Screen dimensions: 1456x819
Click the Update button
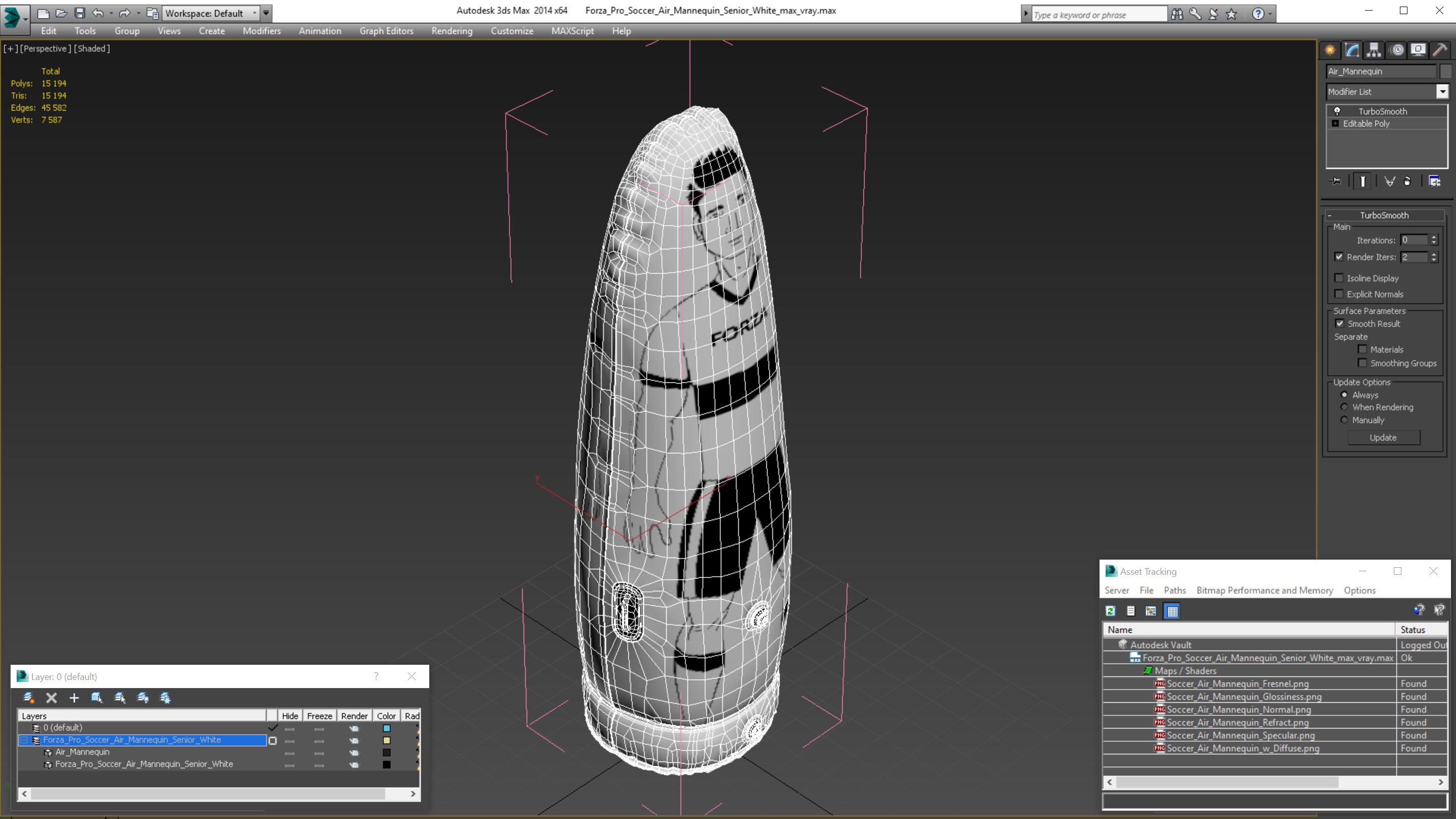pos(1383,437)
